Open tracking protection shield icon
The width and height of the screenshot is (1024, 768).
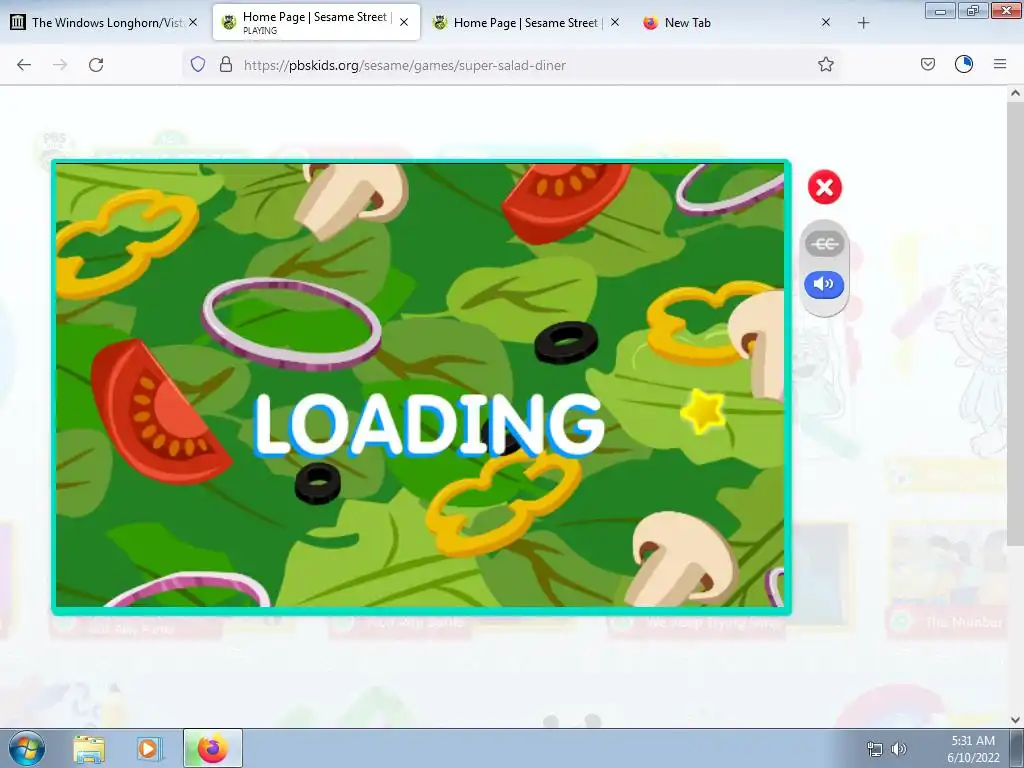pyautogui.click(x=198, y=64)
